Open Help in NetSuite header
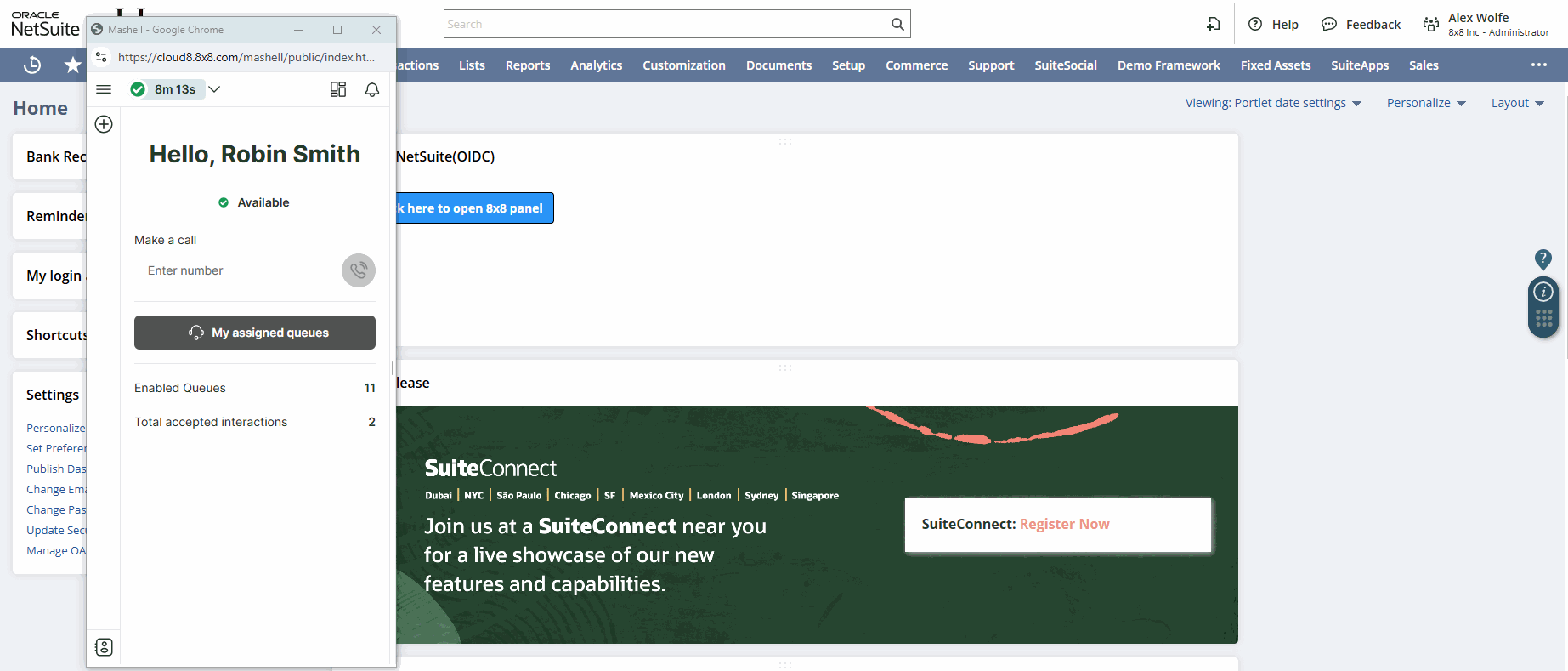 click(1273, 24)
